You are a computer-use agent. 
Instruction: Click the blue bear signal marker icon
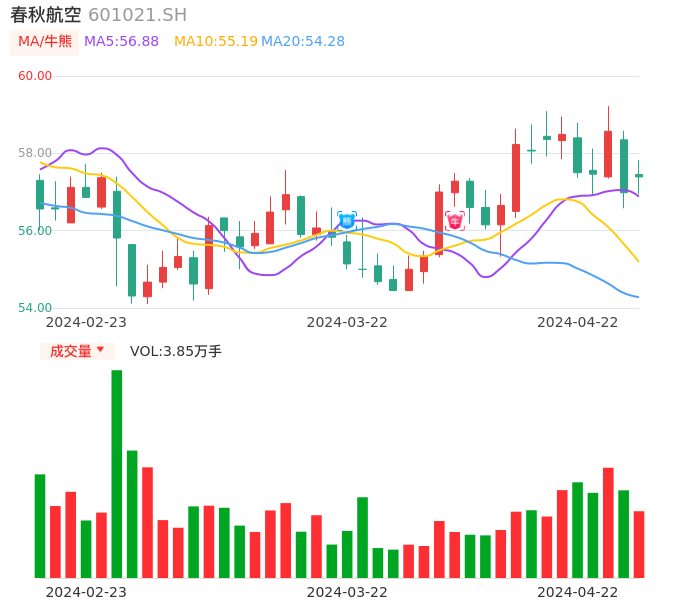[347, 220]
